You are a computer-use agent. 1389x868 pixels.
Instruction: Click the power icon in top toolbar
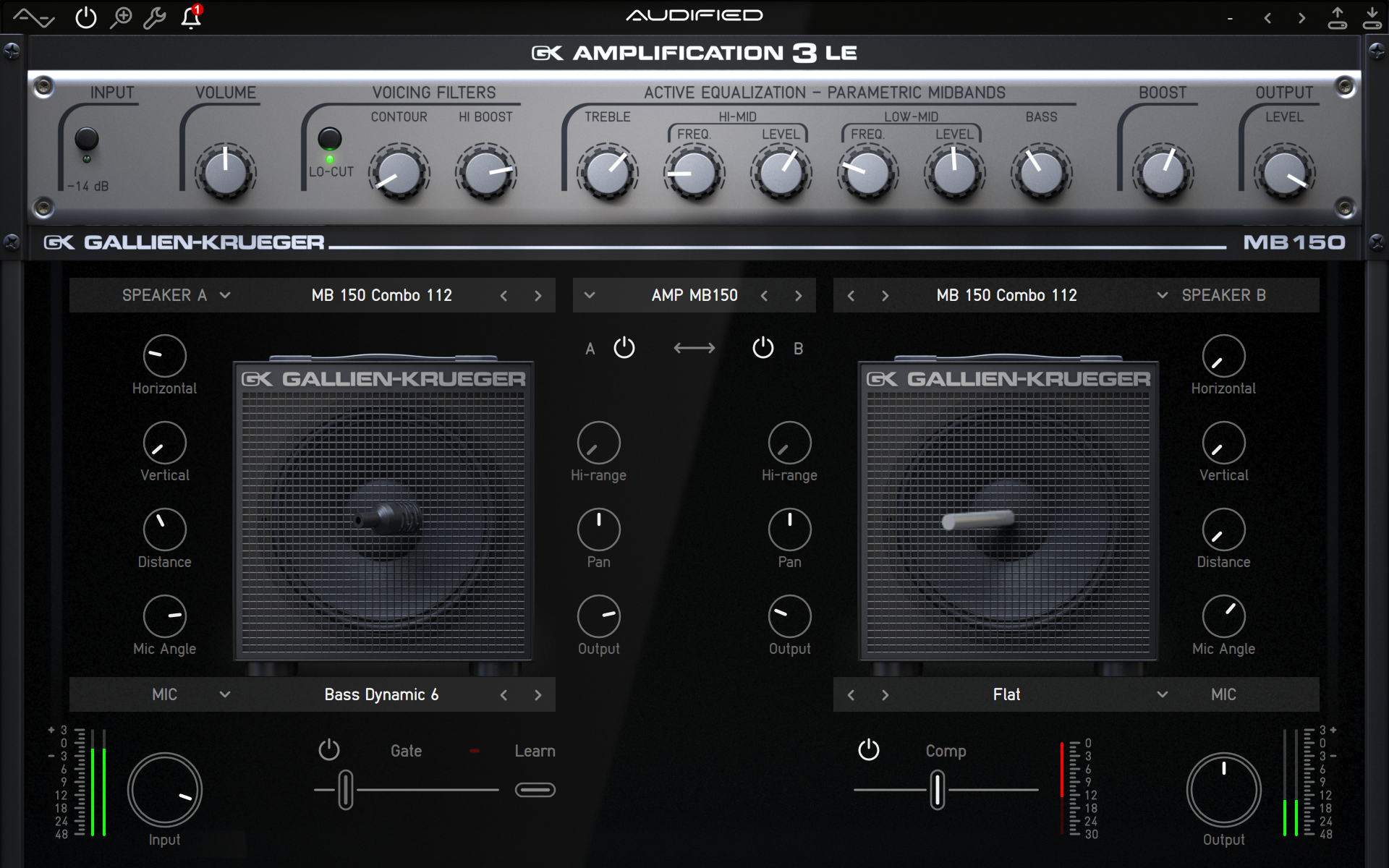coord(85,17)
